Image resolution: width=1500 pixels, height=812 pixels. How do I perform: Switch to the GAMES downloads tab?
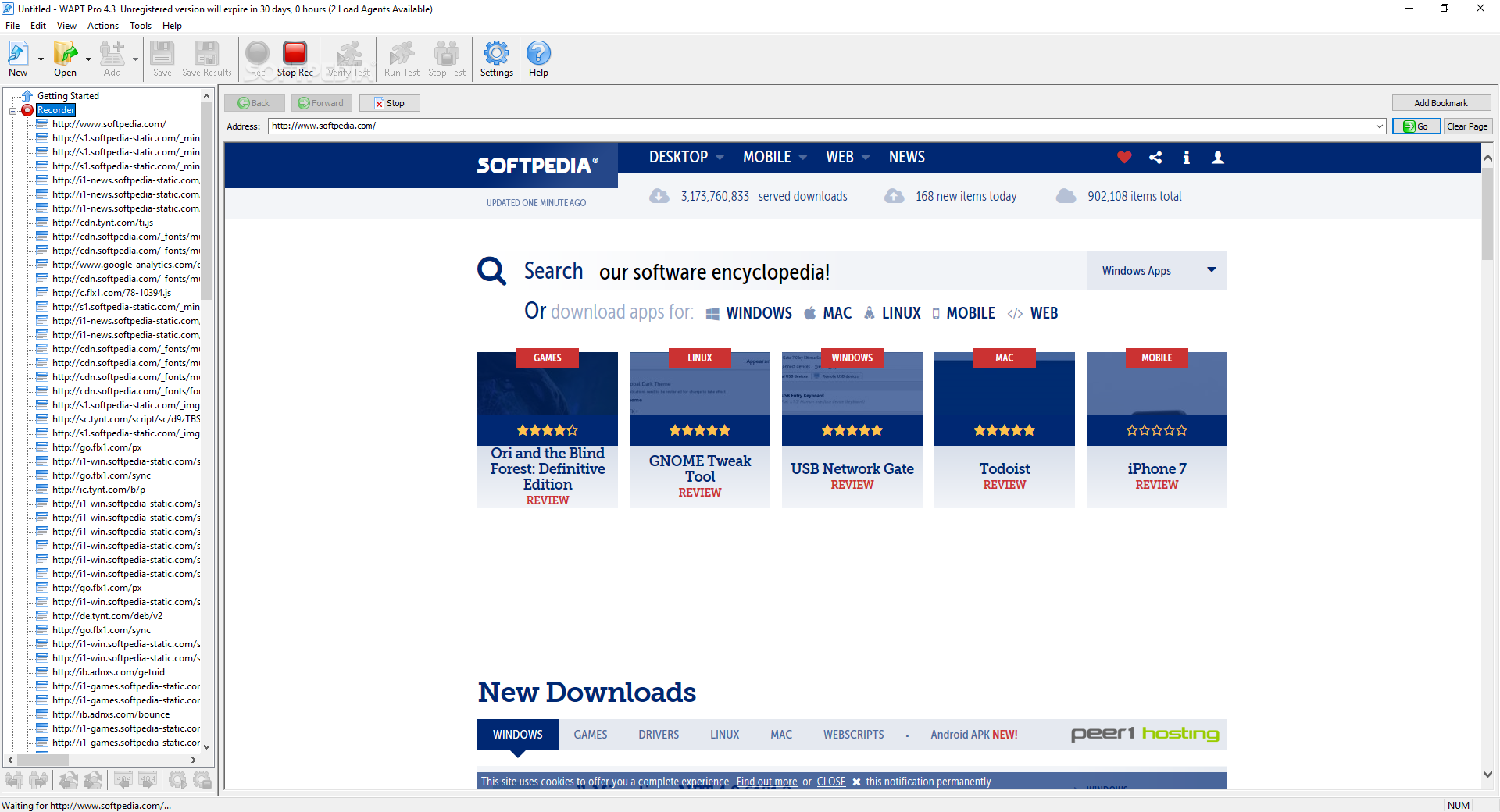(591, 735)
